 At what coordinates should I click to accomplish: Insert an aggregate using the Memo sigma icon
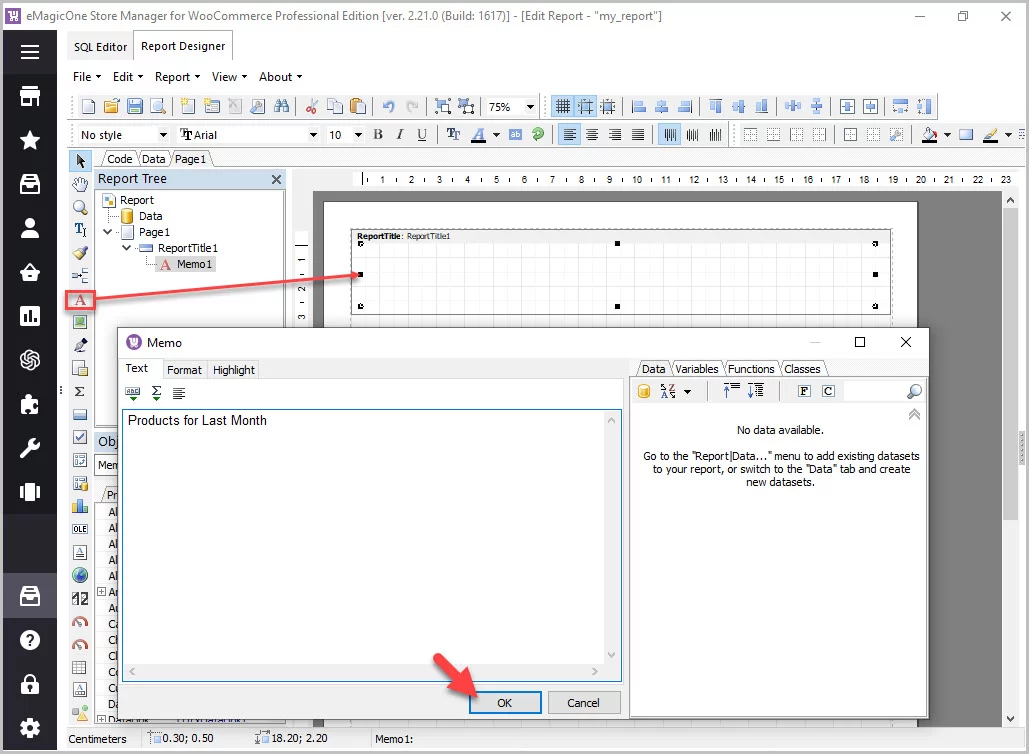(x=156, y=393)
